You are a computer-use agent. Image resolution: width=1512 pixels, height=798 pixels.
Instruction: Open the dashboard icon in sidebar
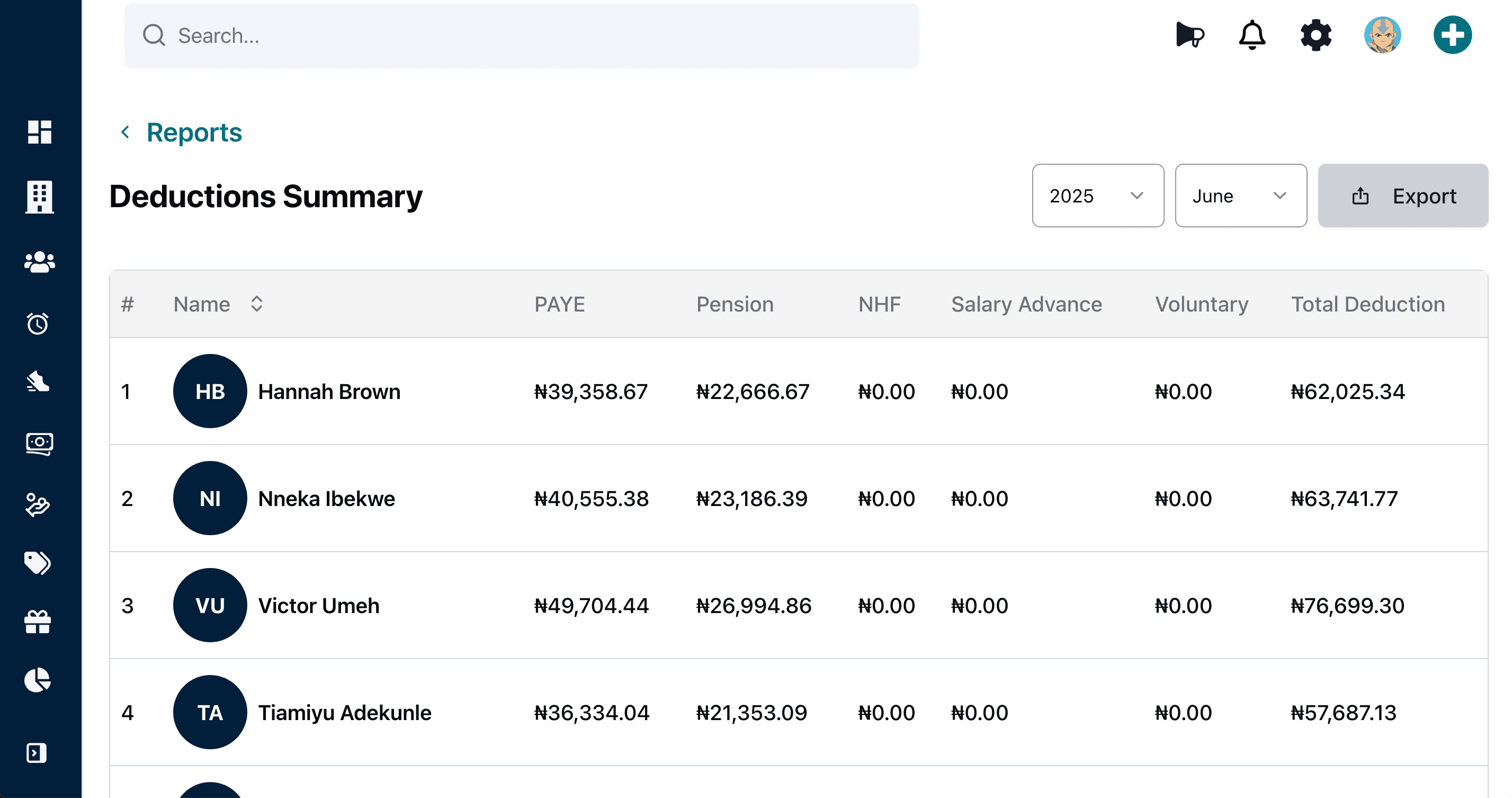(39, 131)
